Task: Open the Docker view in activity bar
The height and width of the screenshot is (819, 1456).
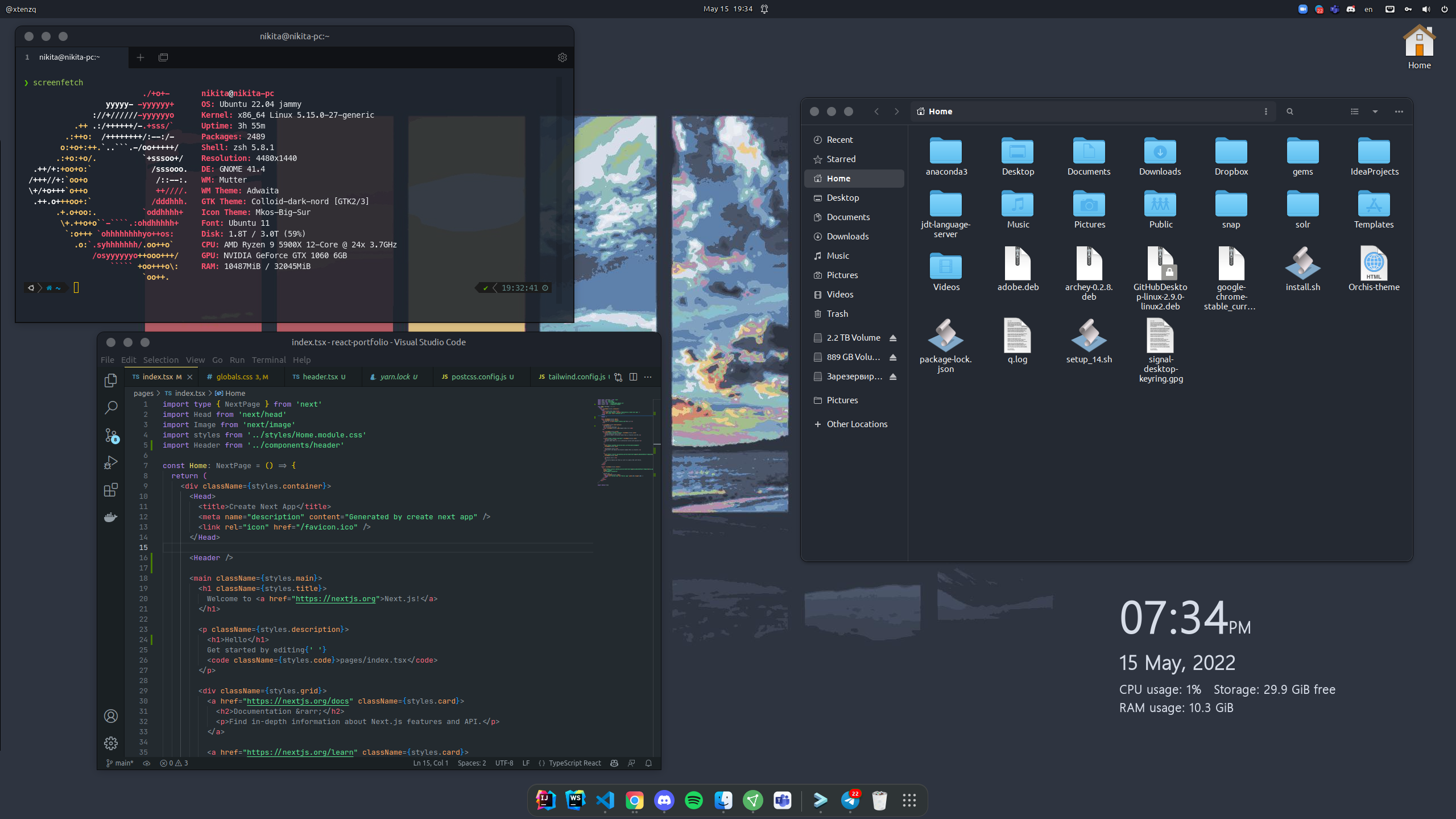Action: (111, 517)
